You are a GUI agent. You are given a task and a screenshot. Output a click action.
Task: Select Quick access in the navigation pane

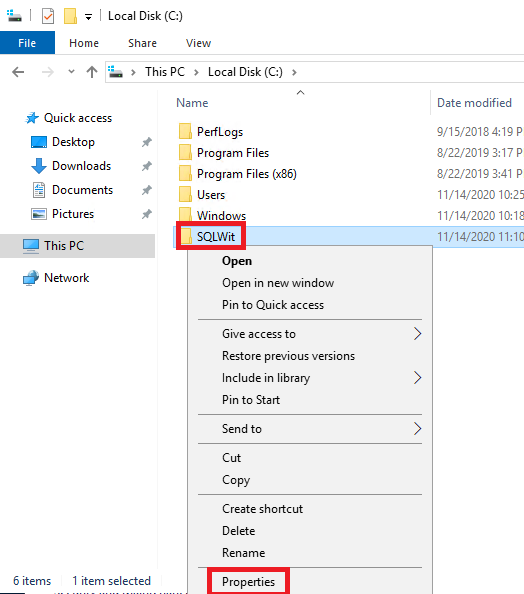pyautogui.click(x=78, y=118)
